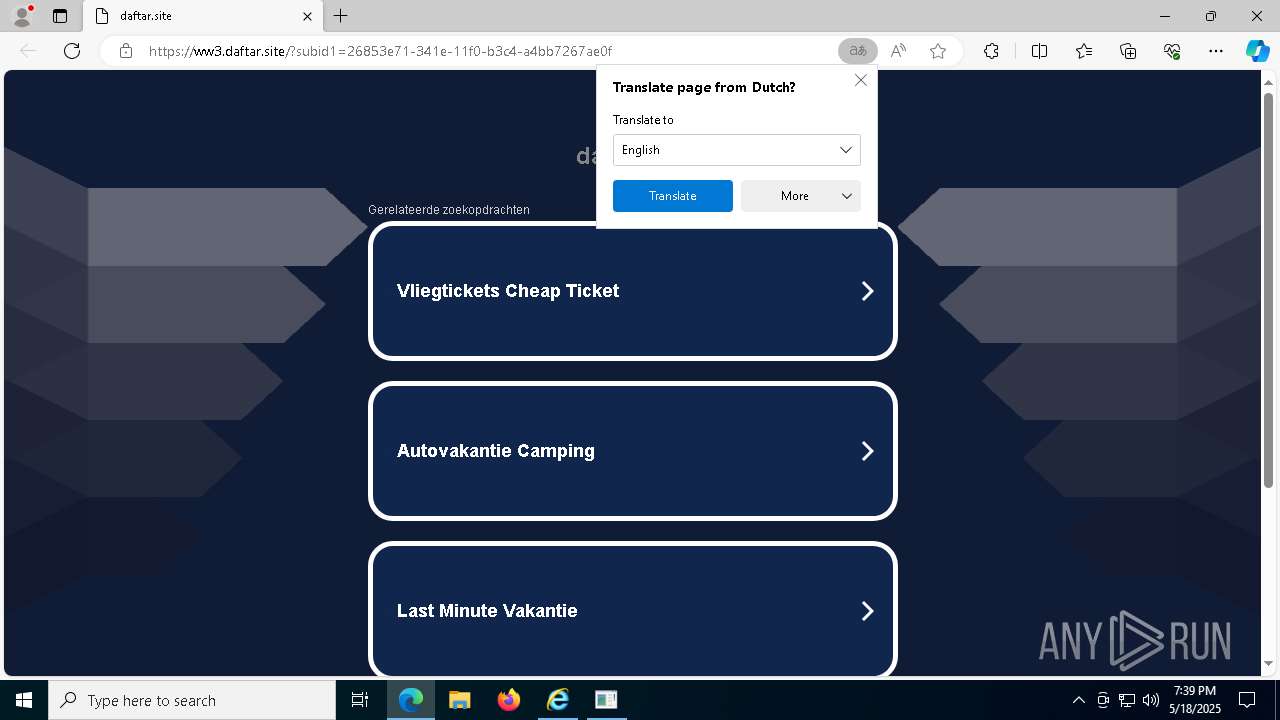Open File Explorer from taskbar

(459, 700)
